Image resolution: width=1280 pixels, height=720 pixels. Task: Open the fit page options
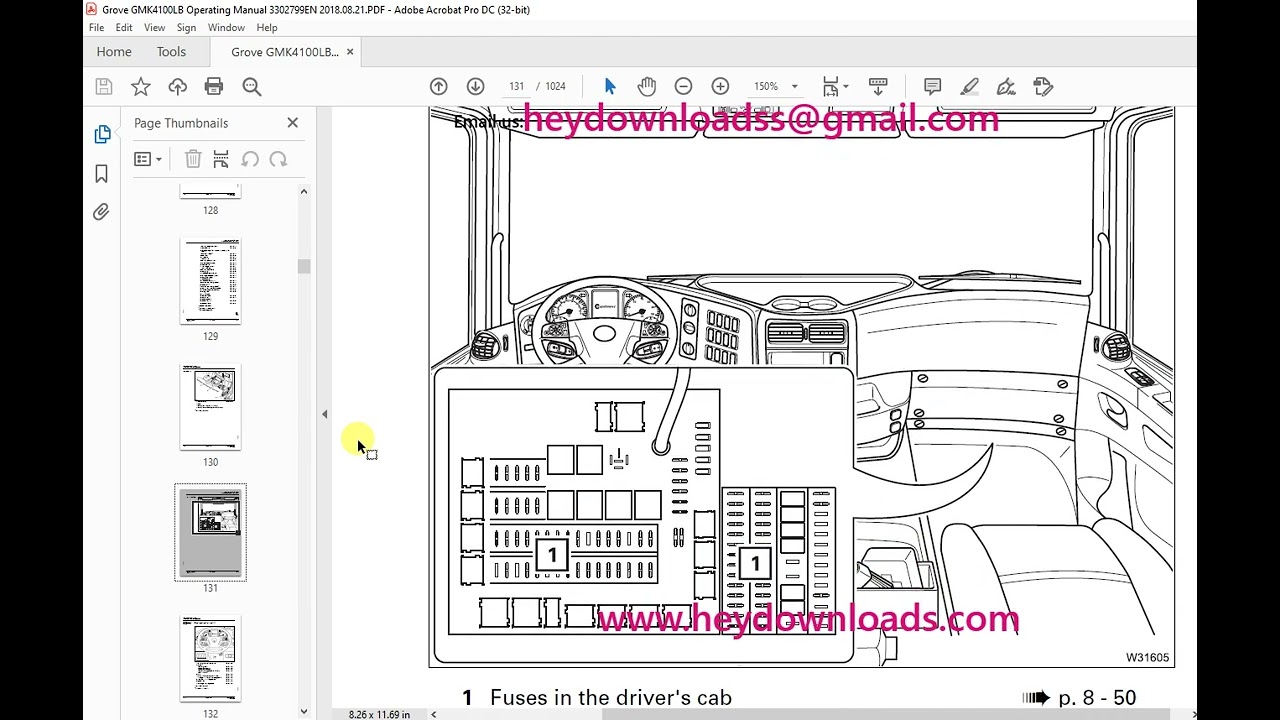pyautogui.click(x=834, y=87)
